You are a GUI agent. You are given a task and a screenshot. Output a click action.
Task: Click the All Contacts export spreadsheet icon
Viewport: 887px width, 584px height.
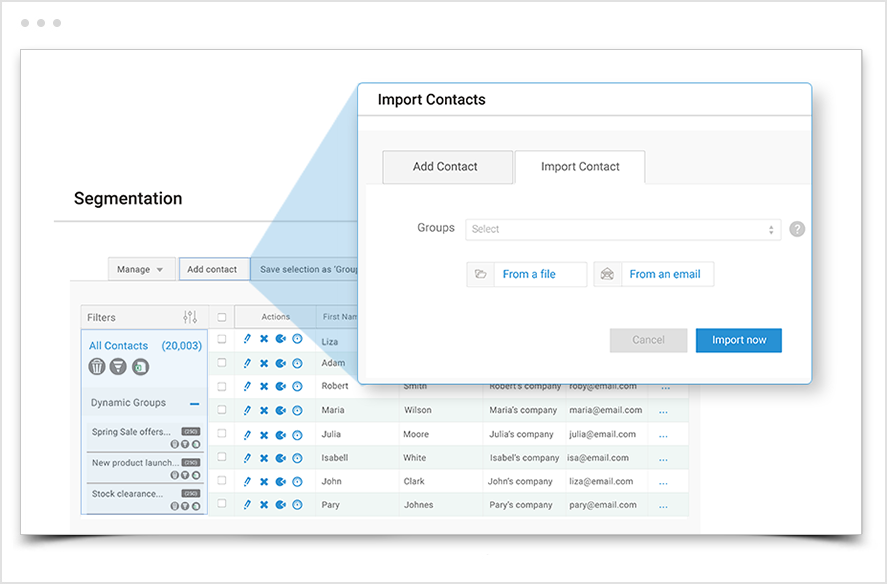tap(140, 367)
